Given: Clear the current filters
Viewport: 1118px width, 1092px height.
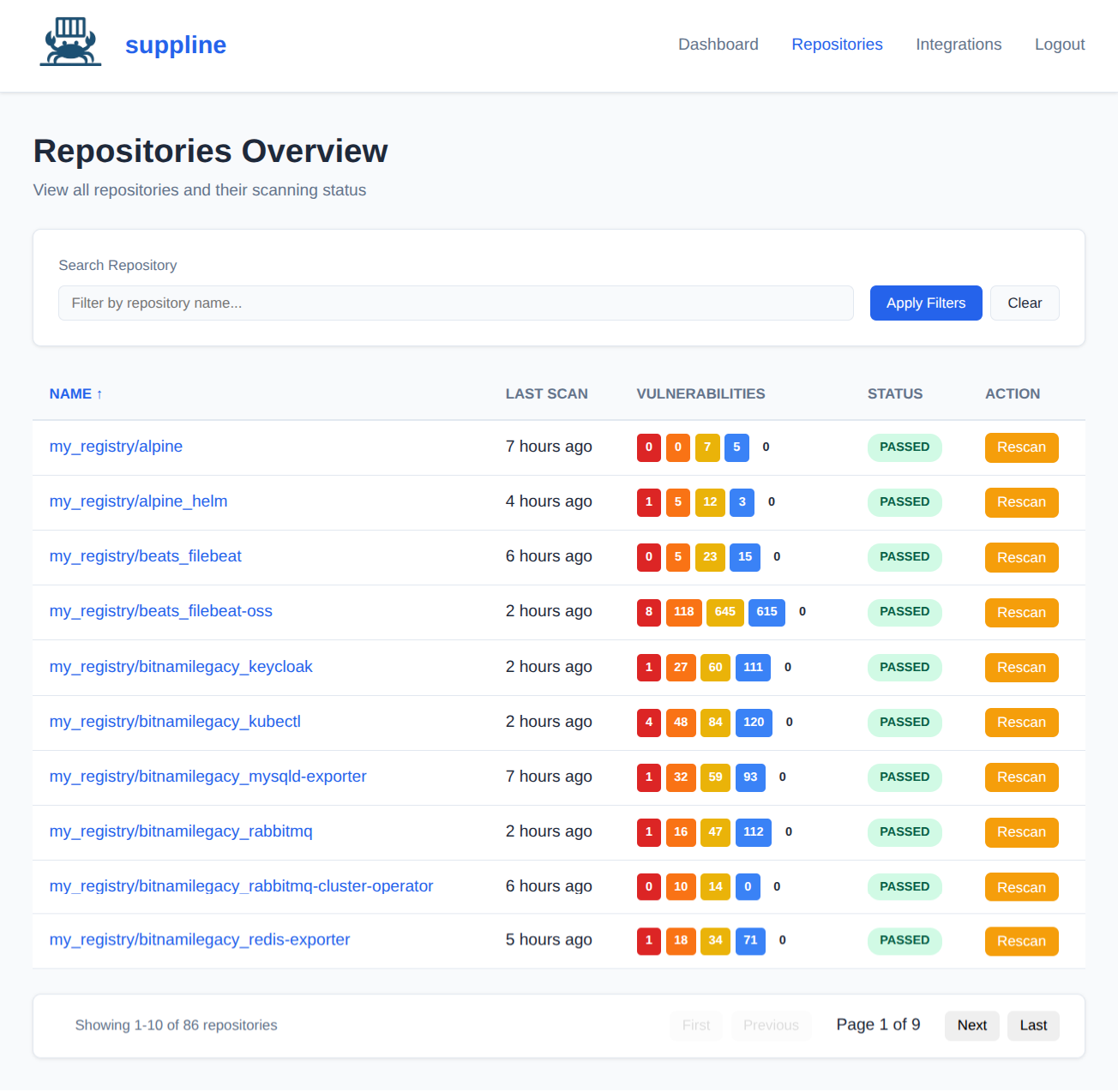Looking at the screenshot, I should pos(1024,303).
